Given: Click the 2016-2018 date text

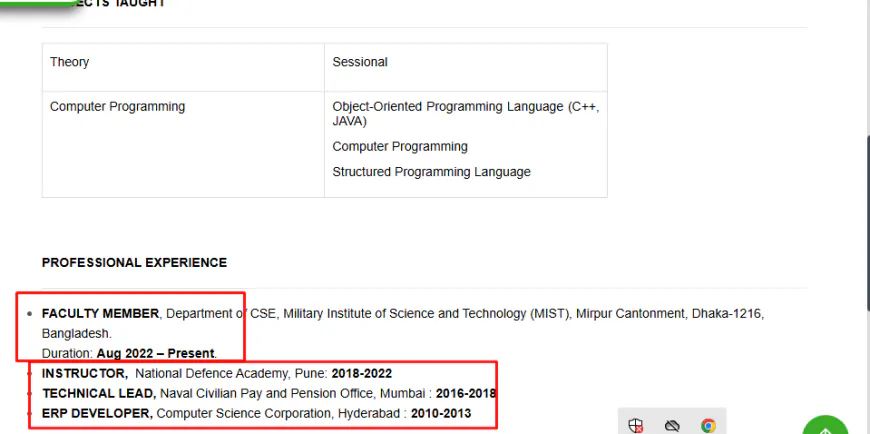Looking at the screenshot, I should (x=466, y=393).
